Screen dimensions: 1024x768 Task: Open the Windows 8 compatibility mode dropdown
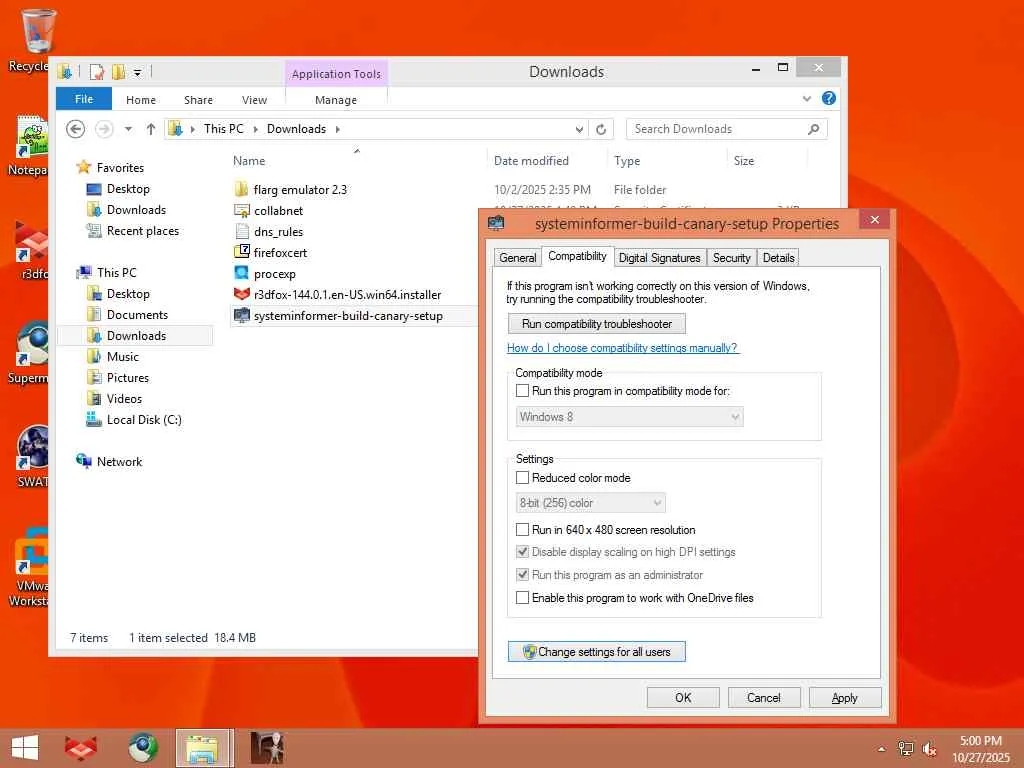tap(629, 417)
